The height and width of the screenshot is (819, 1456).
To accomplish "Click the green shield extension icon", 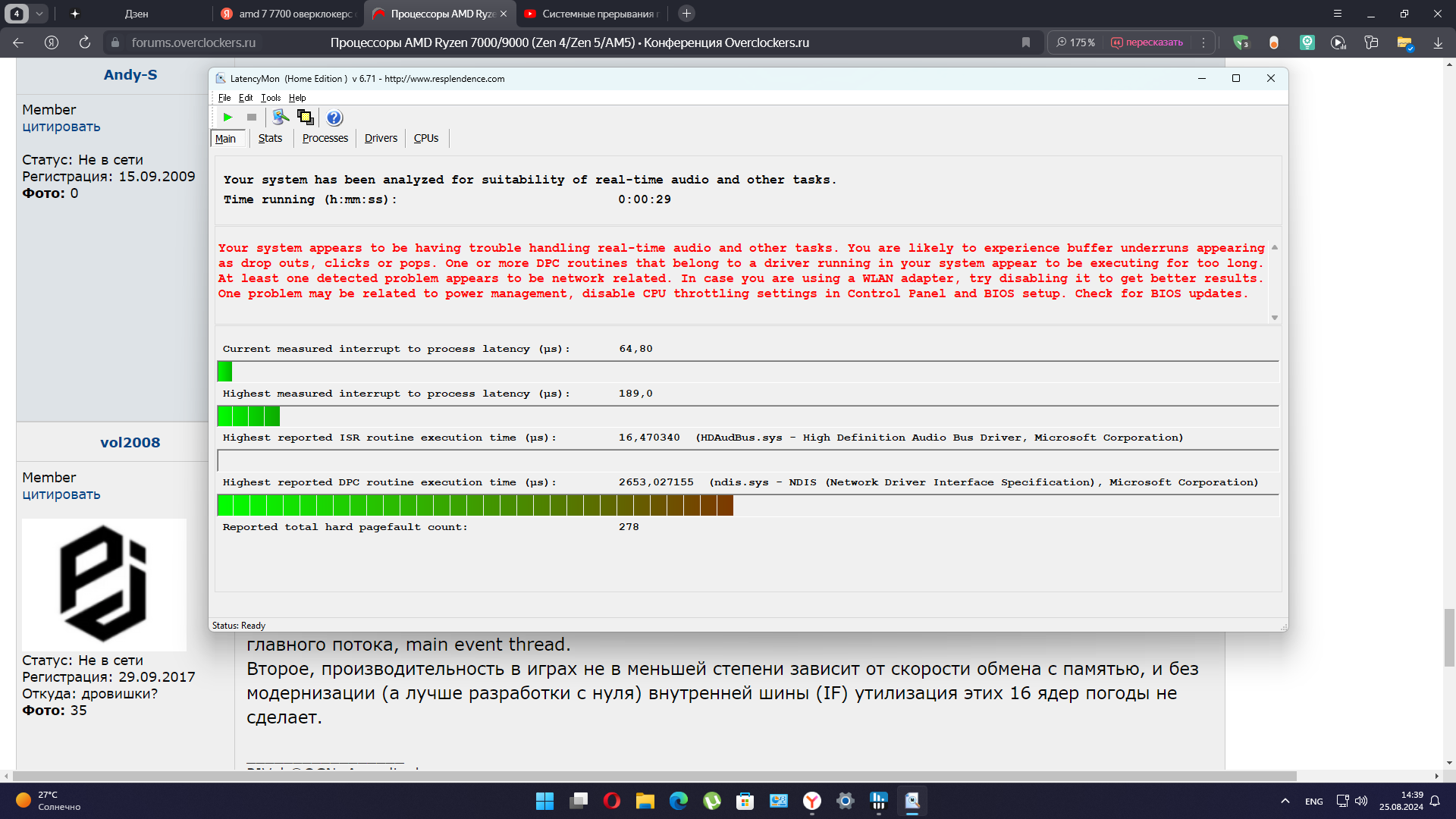I will [x=1241, y=42].
